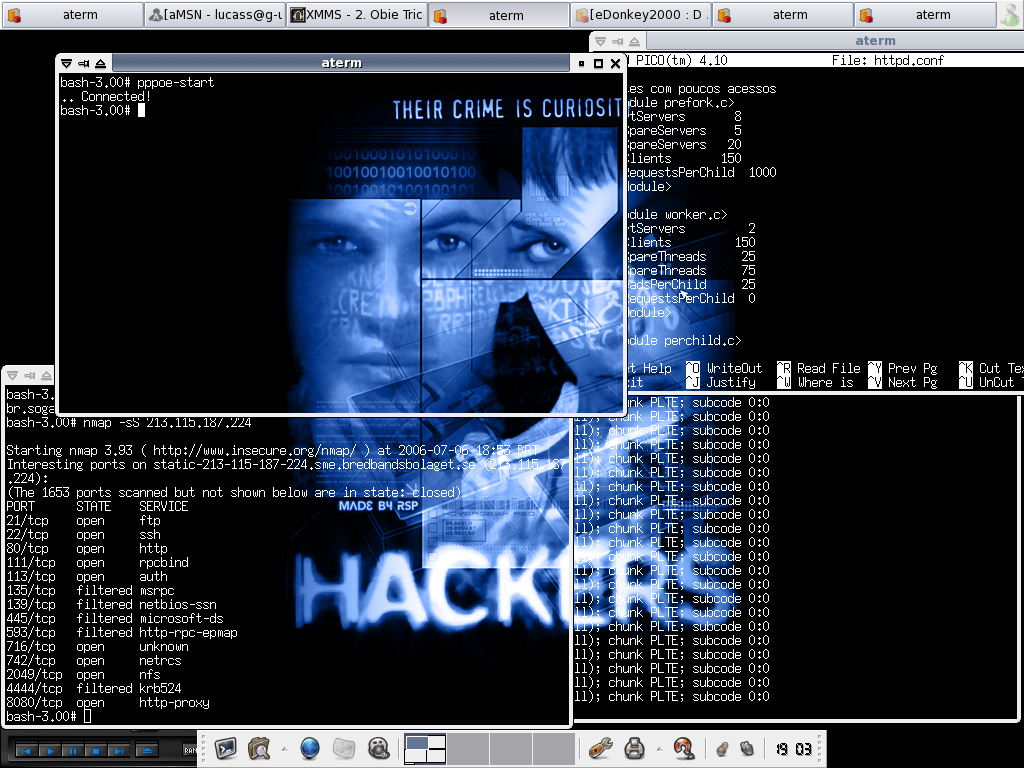Click the "dule worker.c>" line in Pico
The image size is (1024, 768).
(x=677, y=214)
